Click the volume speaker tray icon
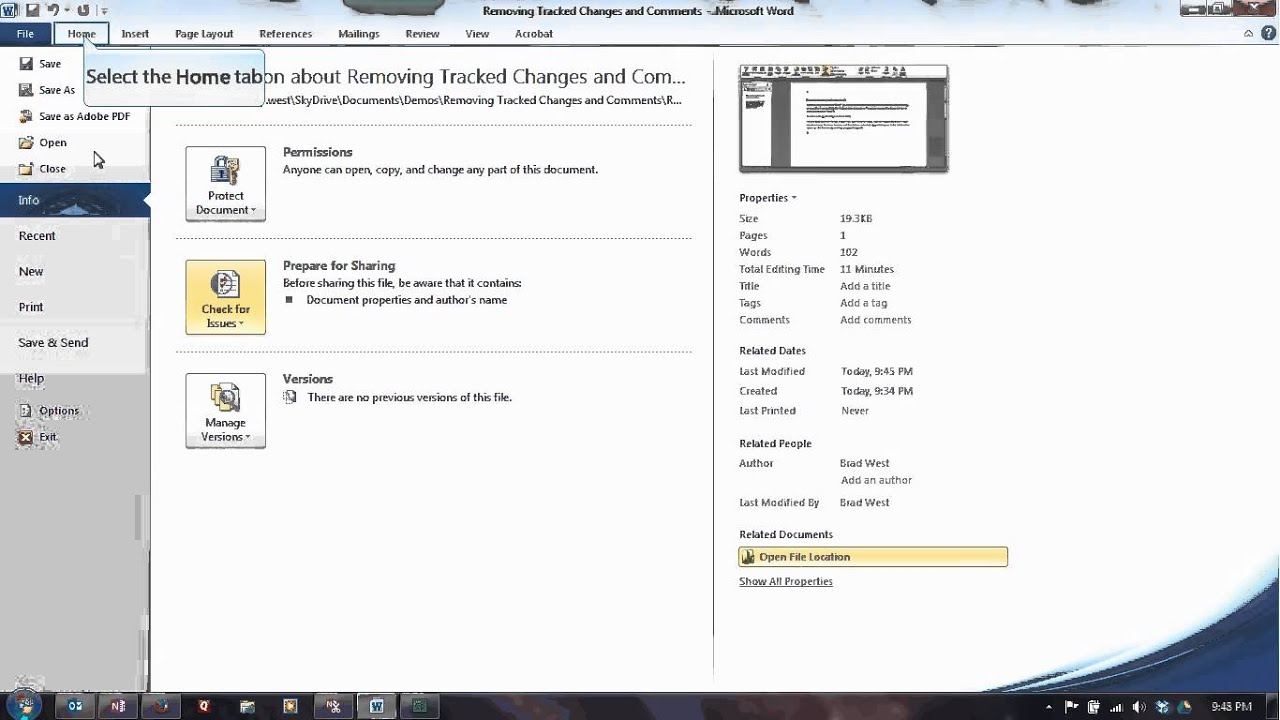 click(1138, 707)
